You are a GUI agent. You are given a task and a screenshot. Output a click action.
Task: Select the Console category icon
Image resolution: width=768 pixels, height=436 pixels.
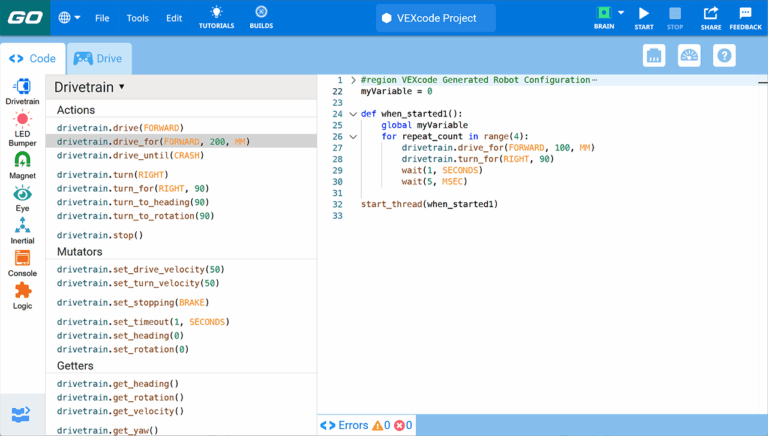pyautogui.click(x=23, y=264)
